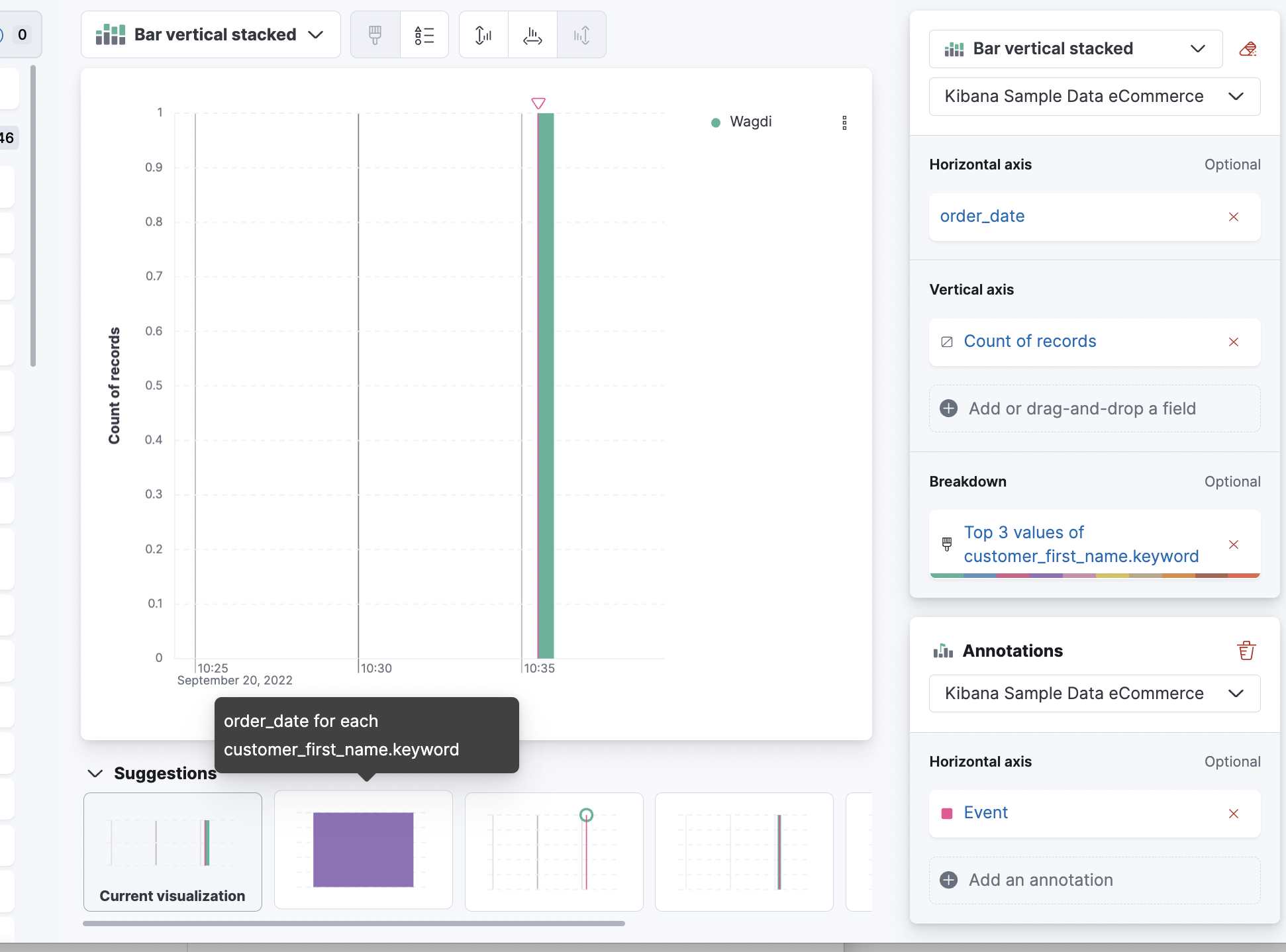
Task: Select the purple bar suggestion thumbnail
Action: click(x=363, y=849)
